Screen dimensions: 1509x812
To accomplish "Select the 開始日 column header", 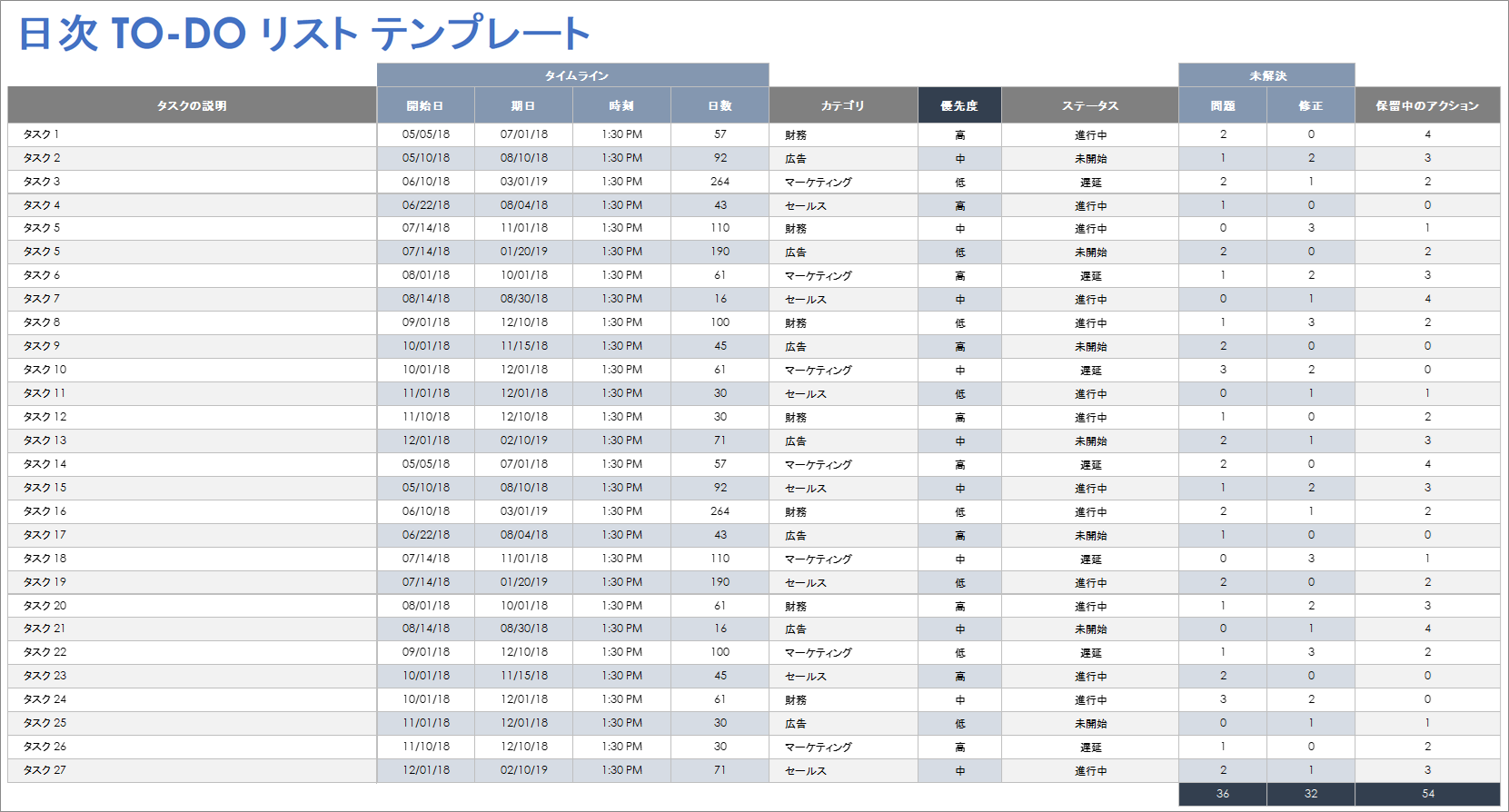I will click(x=425, y=105).
